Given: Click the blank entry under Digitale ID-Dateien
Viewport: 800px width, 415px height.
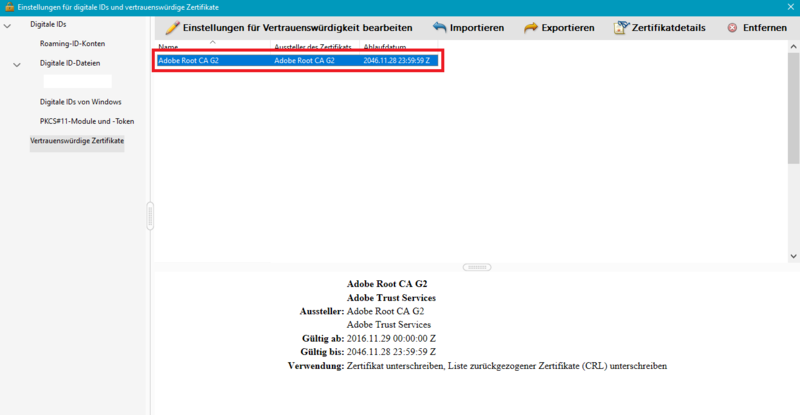Looking at the screenshot, I should (78, 81).
